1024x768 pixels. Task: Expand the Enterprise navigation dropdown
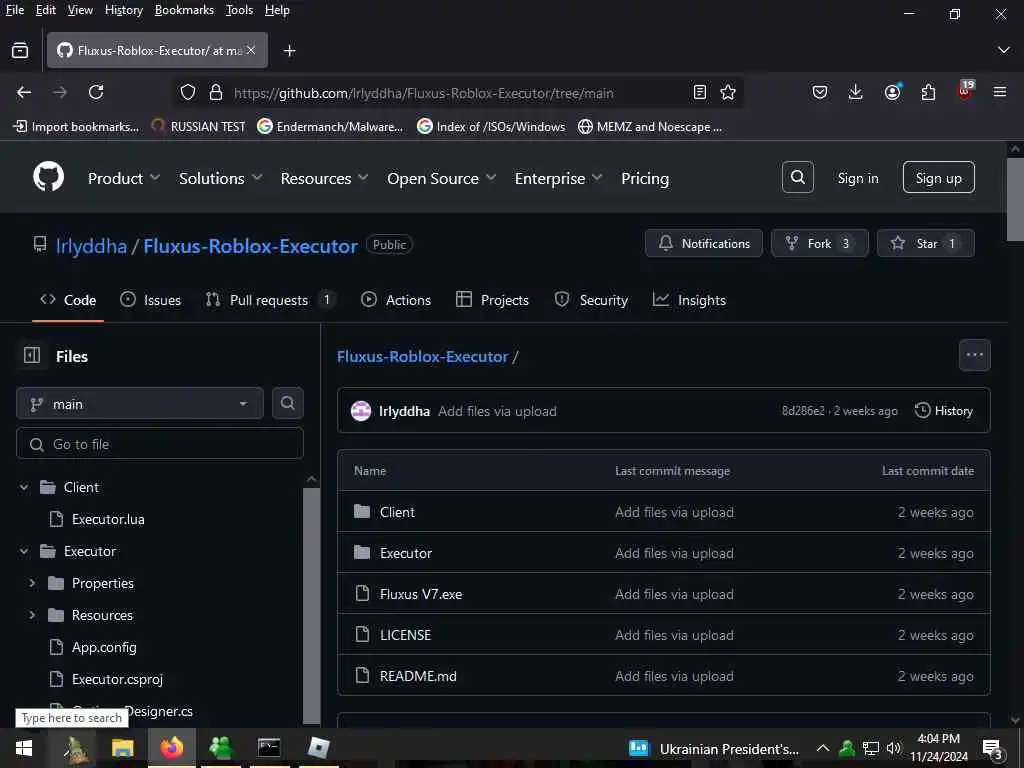point(558,178)
